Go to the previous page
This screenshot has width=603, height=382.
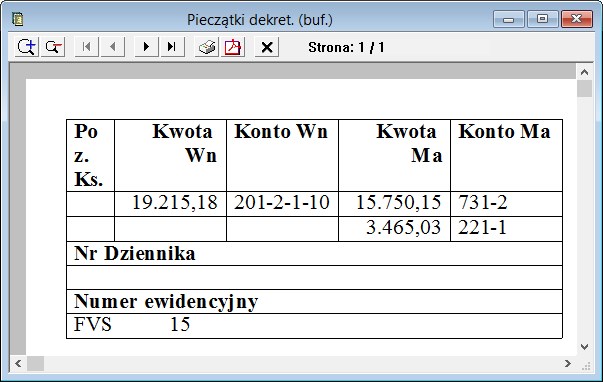113,47
